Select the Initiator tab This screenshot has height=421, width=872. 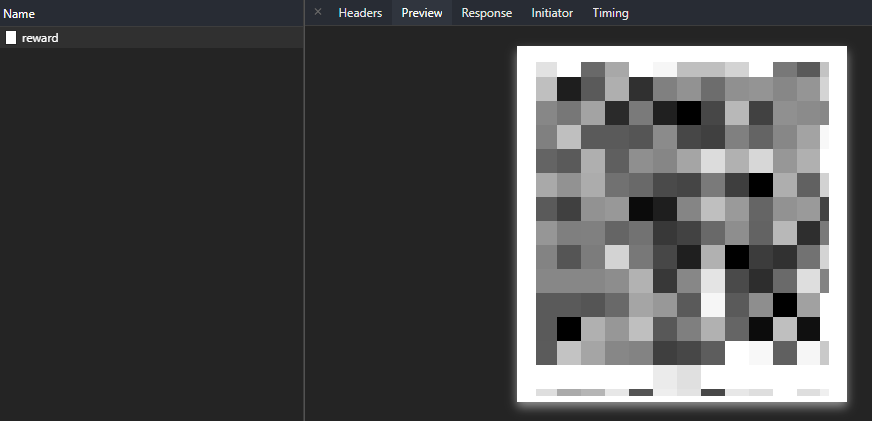552,13
